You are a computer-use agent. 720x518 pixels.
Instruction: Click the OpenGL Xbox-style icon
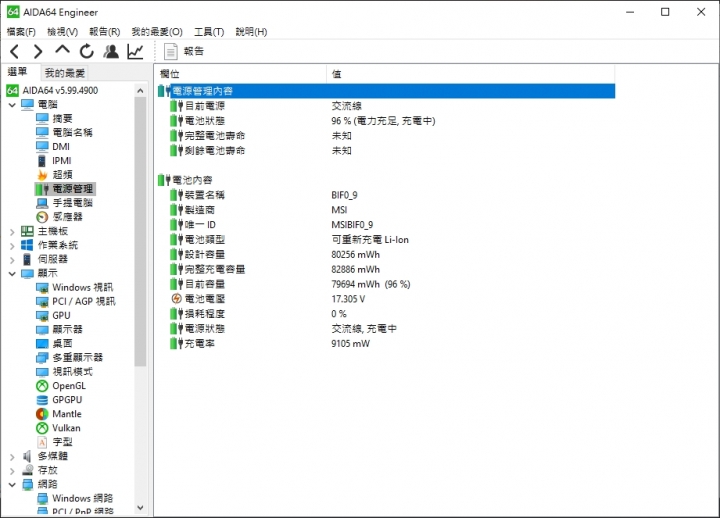[x=42, y=386]
